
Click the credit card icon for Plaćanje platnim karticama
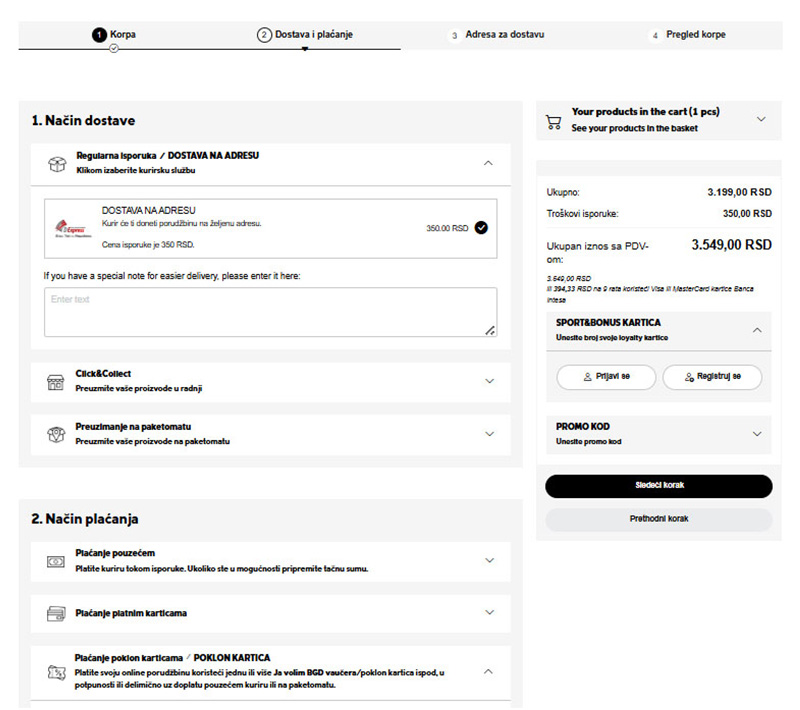click(x=56, y=613)
